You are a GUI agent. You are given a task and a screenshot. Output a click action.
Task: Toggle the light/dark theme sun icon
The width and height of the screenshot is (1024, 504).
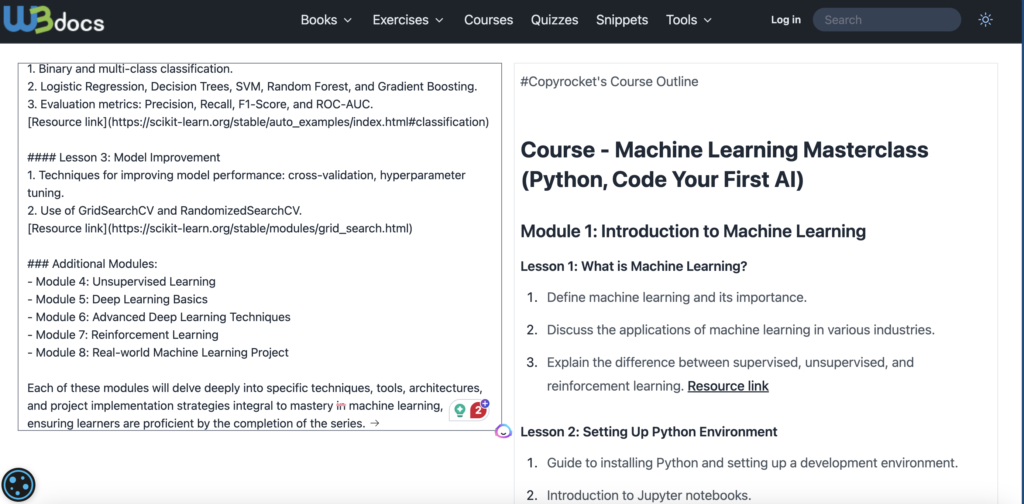pyautogui.click(x=985, y=20)
